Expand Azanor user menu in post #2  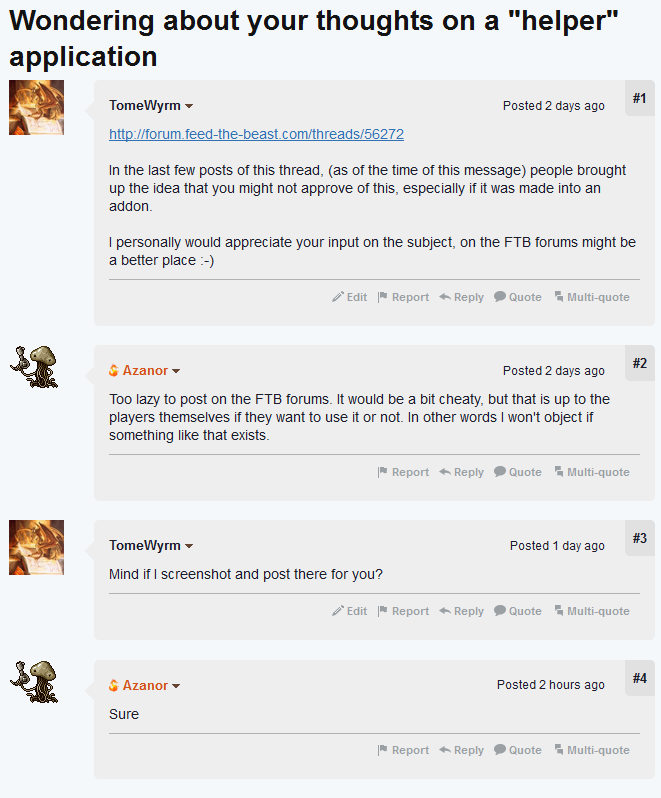pos(176,372)
